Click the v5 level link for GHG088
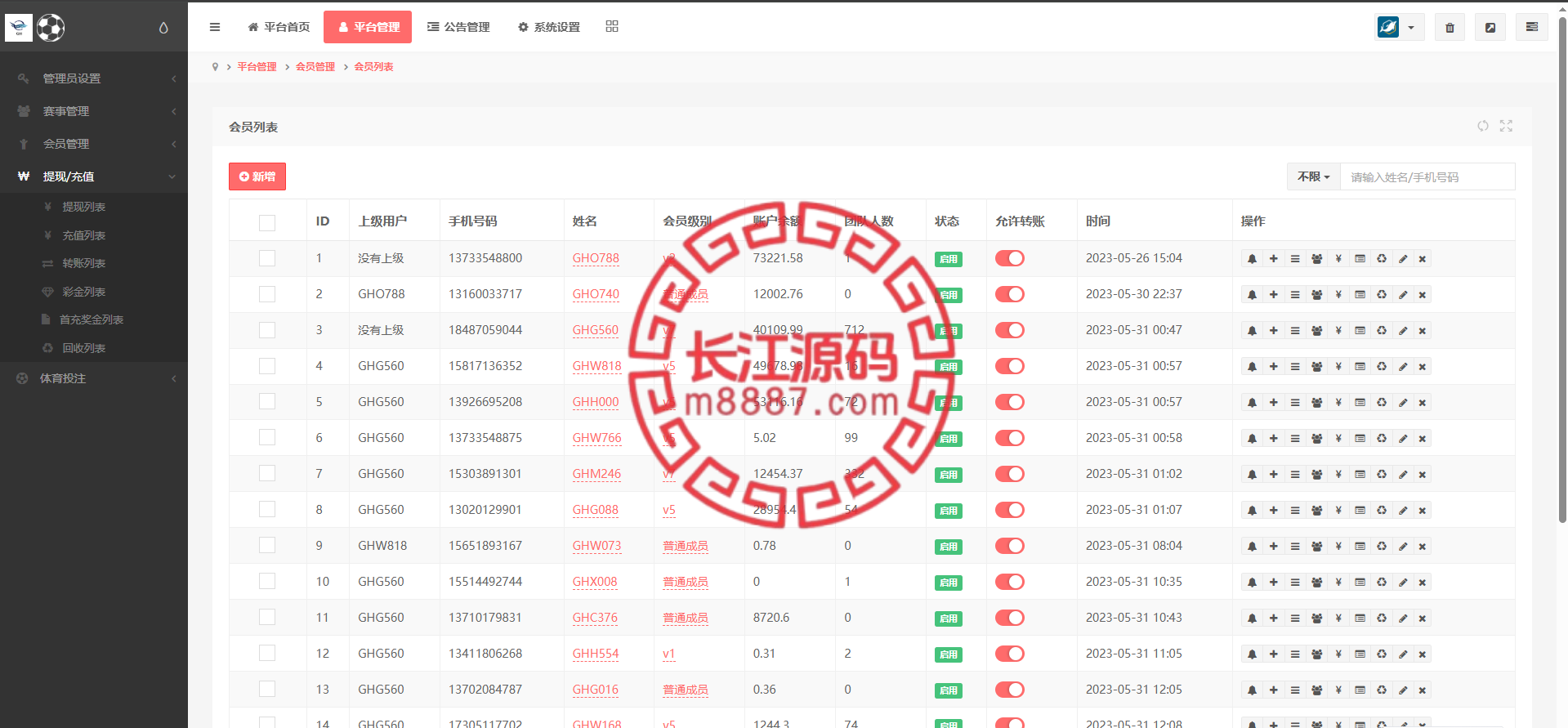This screenshot has height=728, width=1568. 669,510
